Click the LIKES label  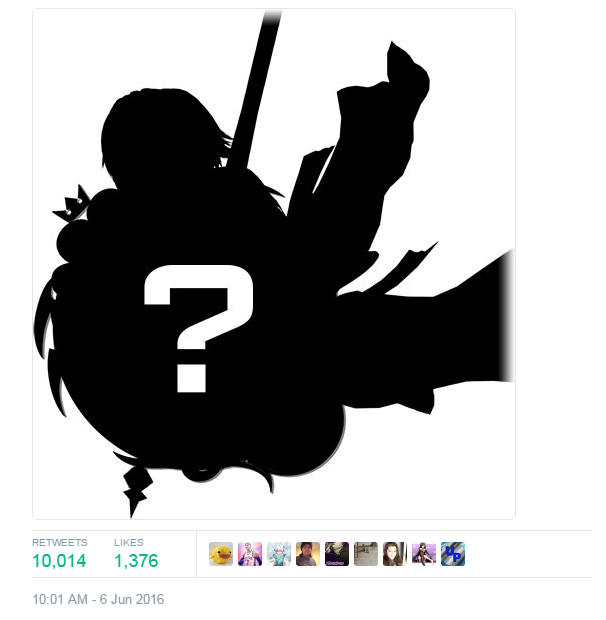(x=129, y=542)
